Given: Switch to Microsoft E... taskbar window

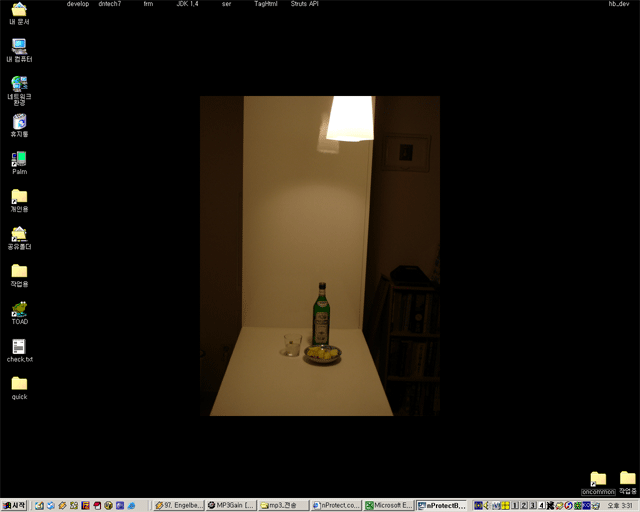Looking at the screenshot, I should pyautogui.click(x=387, y=505).
